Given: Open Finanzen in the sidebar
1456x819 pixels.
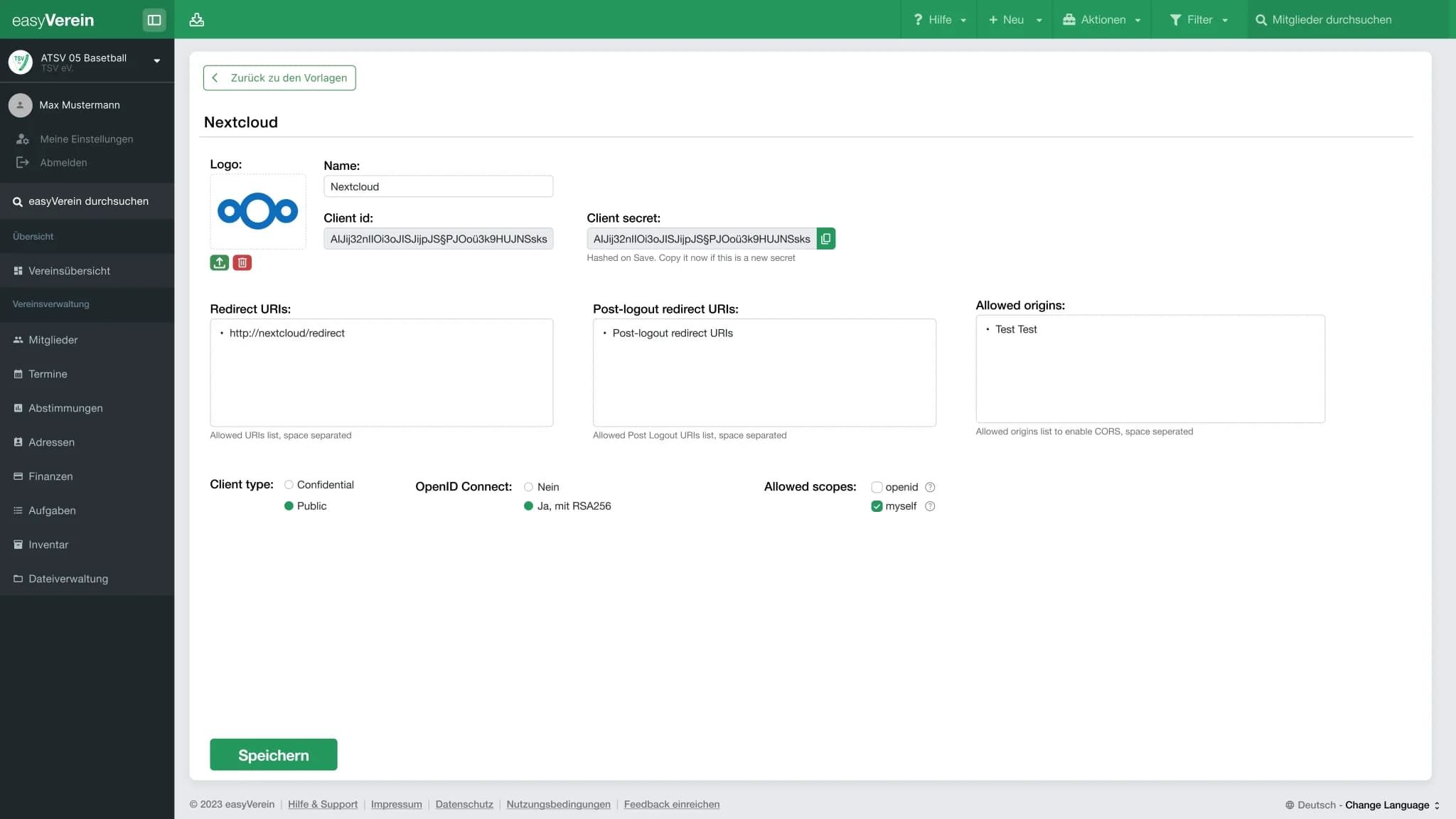Looking at the screenshot, I should point(87,476).
